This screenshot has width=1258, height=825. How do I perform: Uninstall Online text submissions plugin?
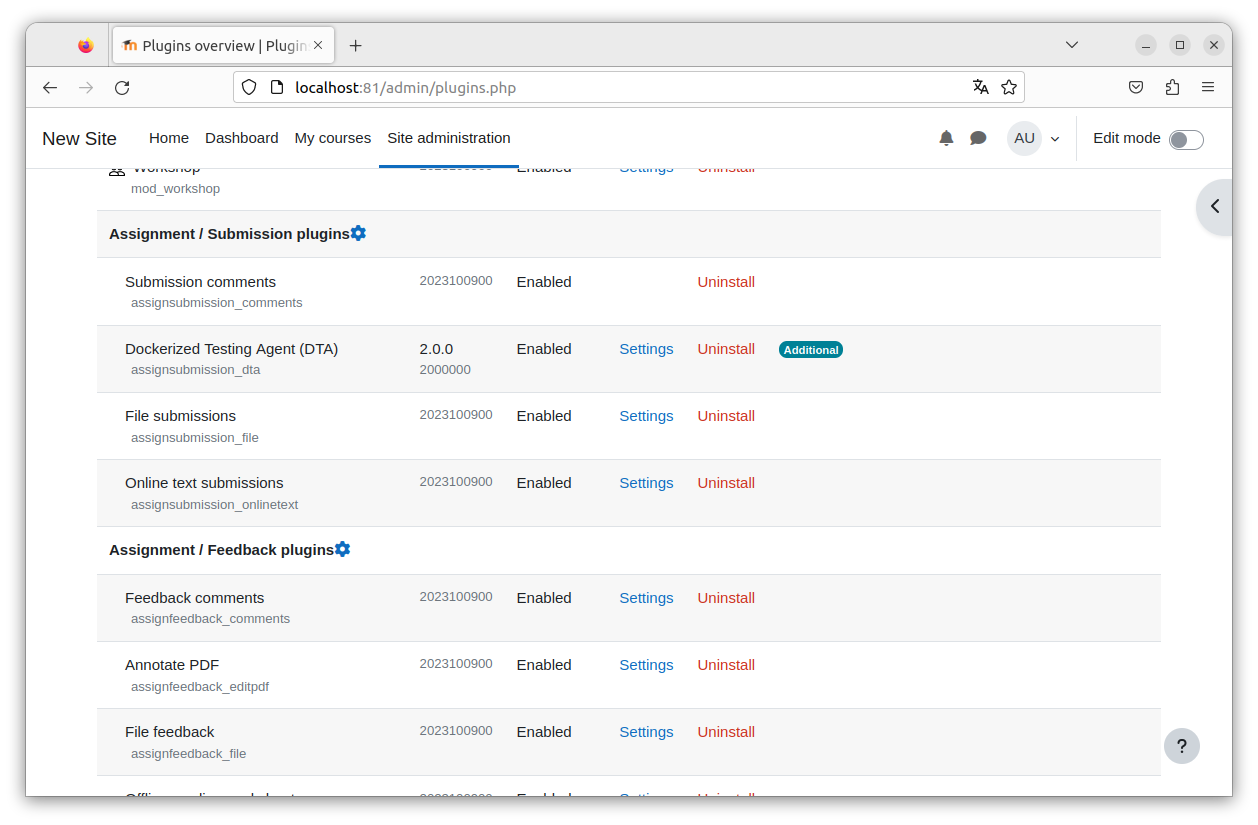[x=726, y=483]
